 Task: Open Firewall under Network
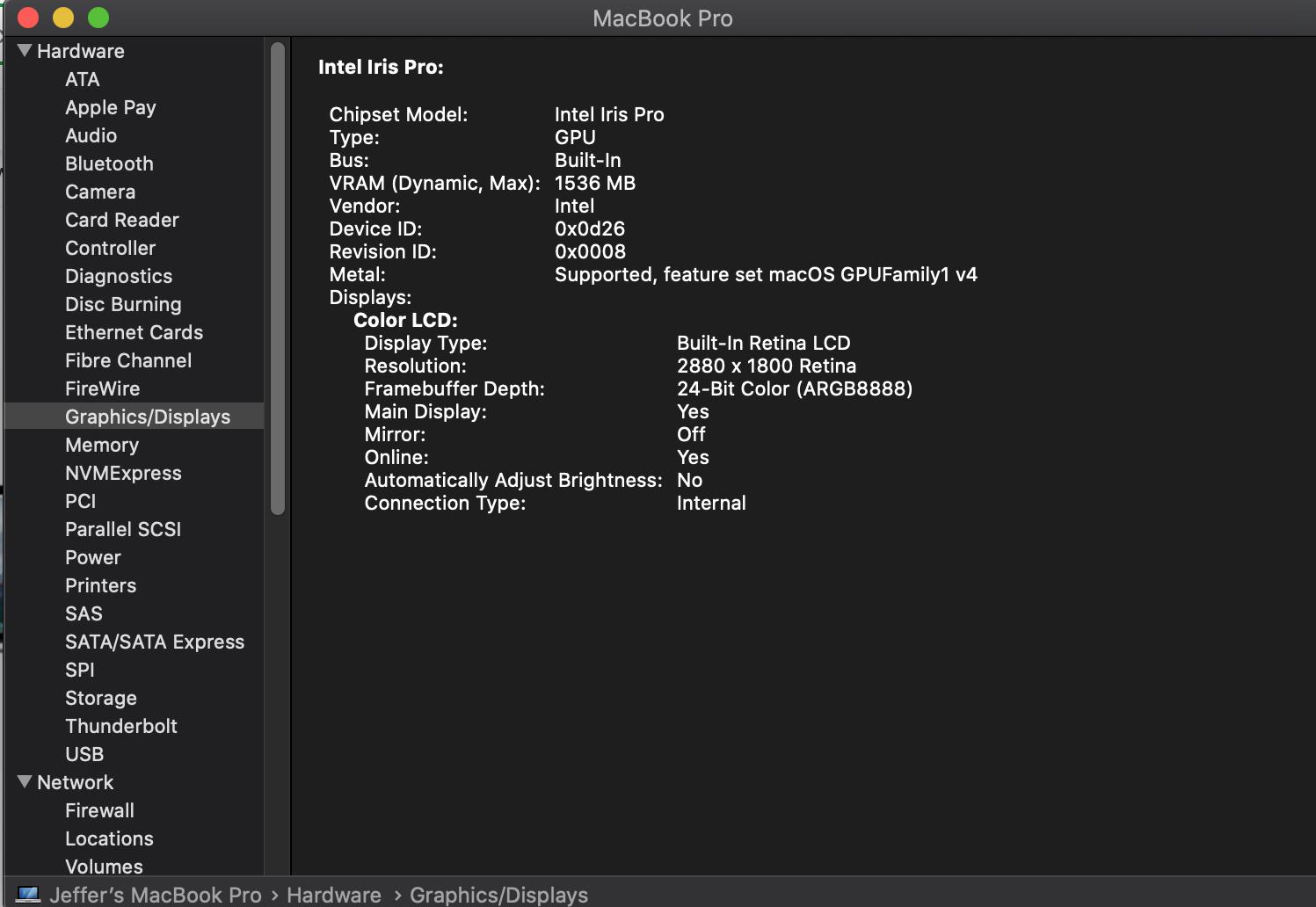100,810
